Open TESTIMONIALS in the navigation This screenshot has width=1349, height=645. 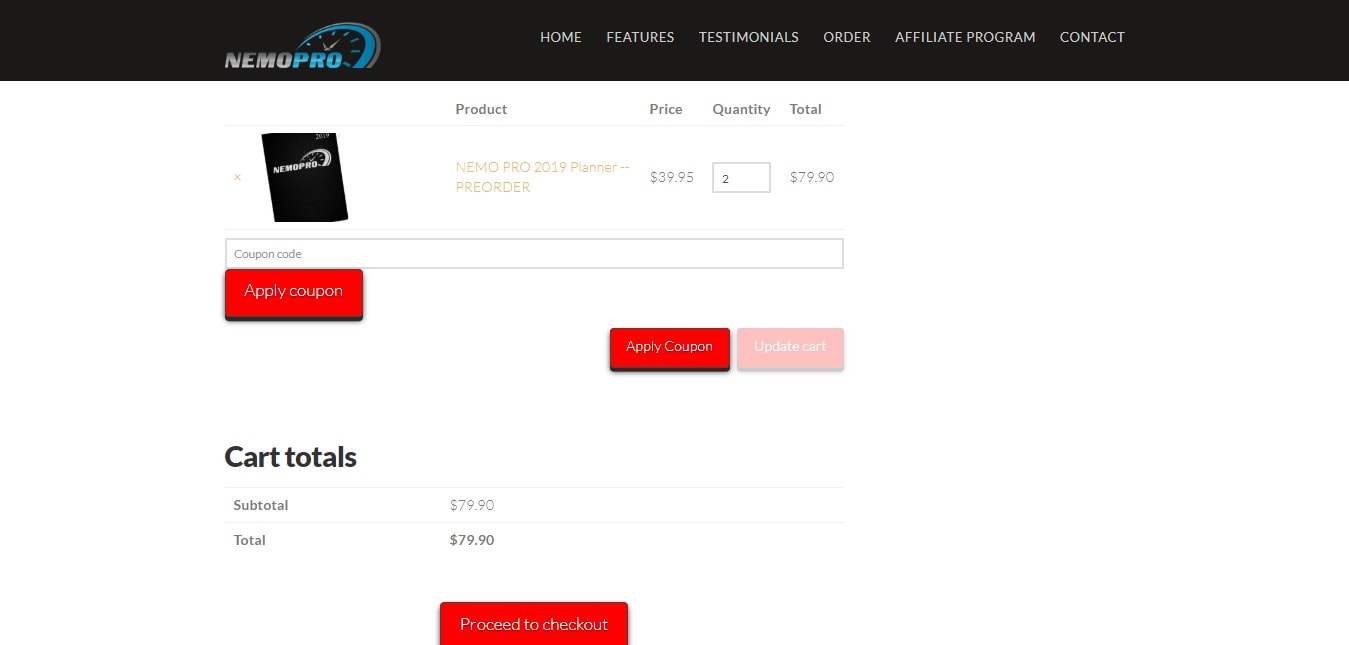tap(749, 37)
